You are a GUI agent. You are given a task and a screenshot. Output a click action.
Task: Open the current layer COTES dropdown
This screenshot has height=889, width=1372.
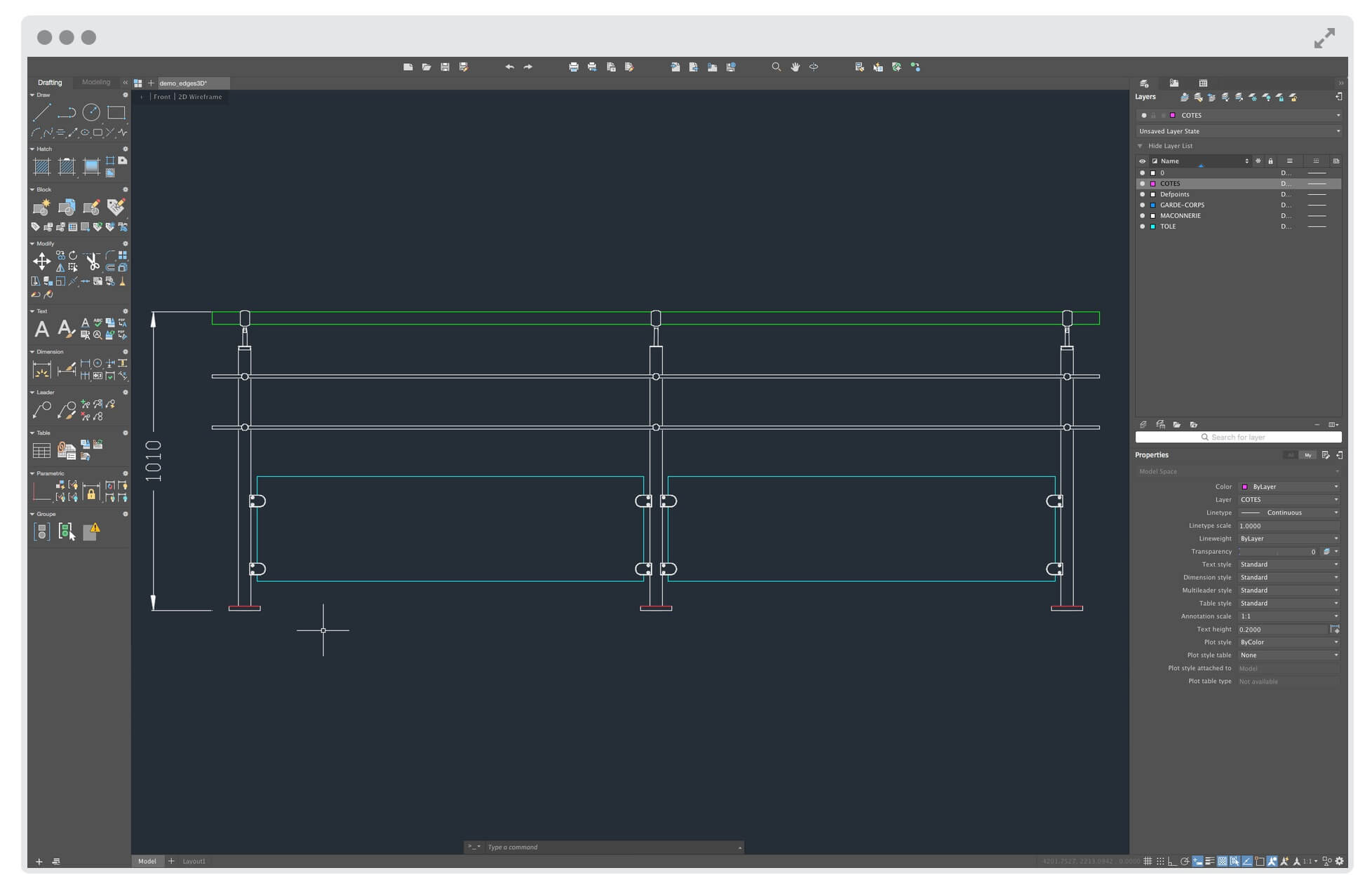(x=1238, y=115)
